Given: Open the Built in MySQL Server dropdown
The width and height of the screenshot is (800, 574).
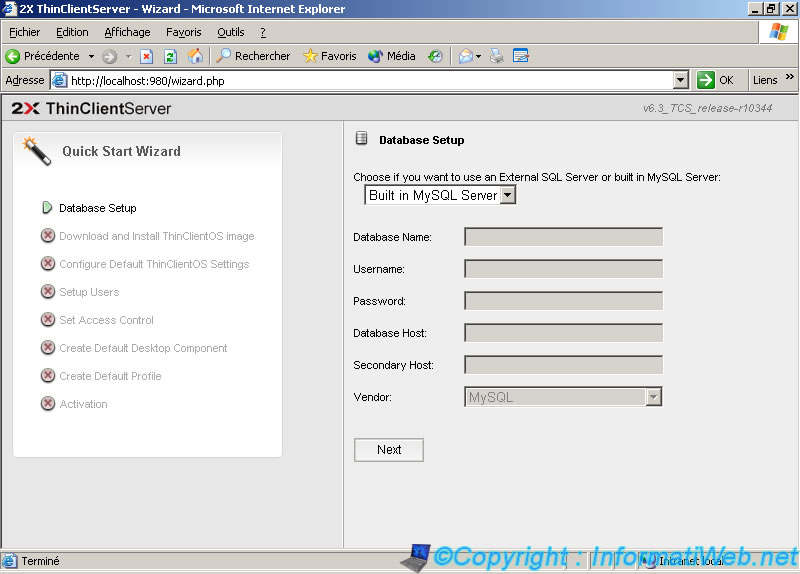Looking at the screenshot, I should (x=440, y=195).
